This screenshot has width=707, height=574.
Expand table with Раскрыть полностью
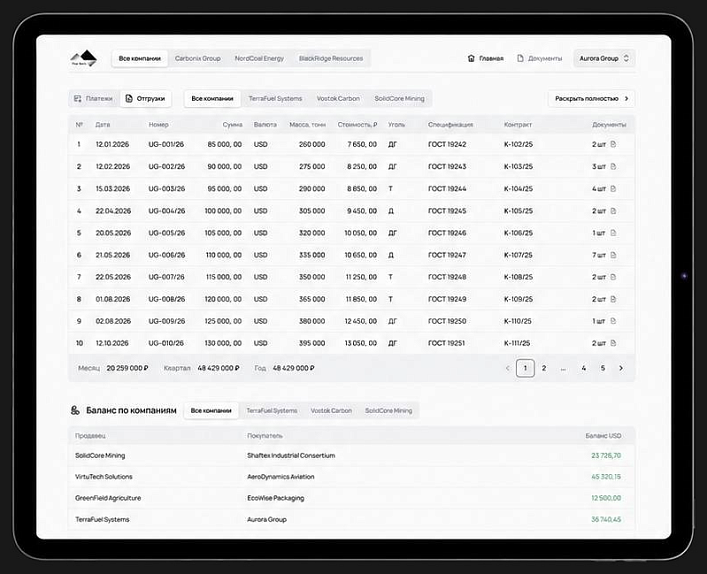(x=592, y=98)
